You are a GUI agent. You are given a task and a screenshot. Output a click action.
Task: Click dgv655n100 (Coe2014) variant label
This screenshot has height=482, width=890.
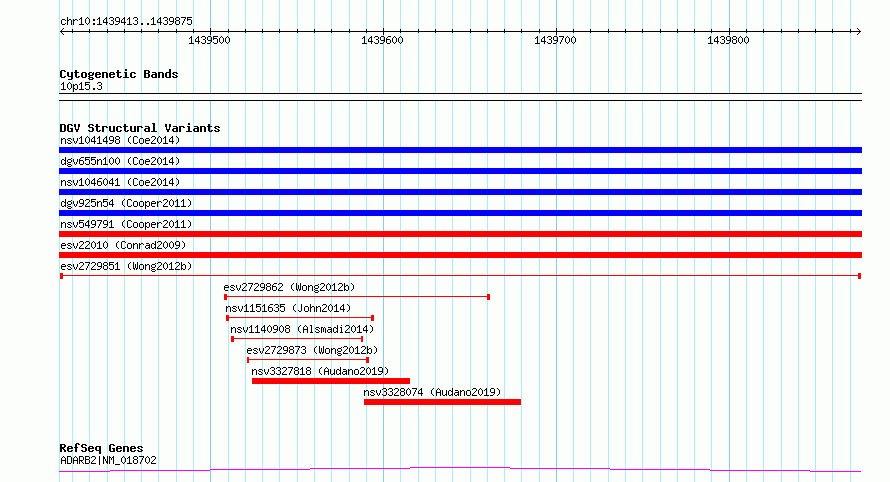120,161
